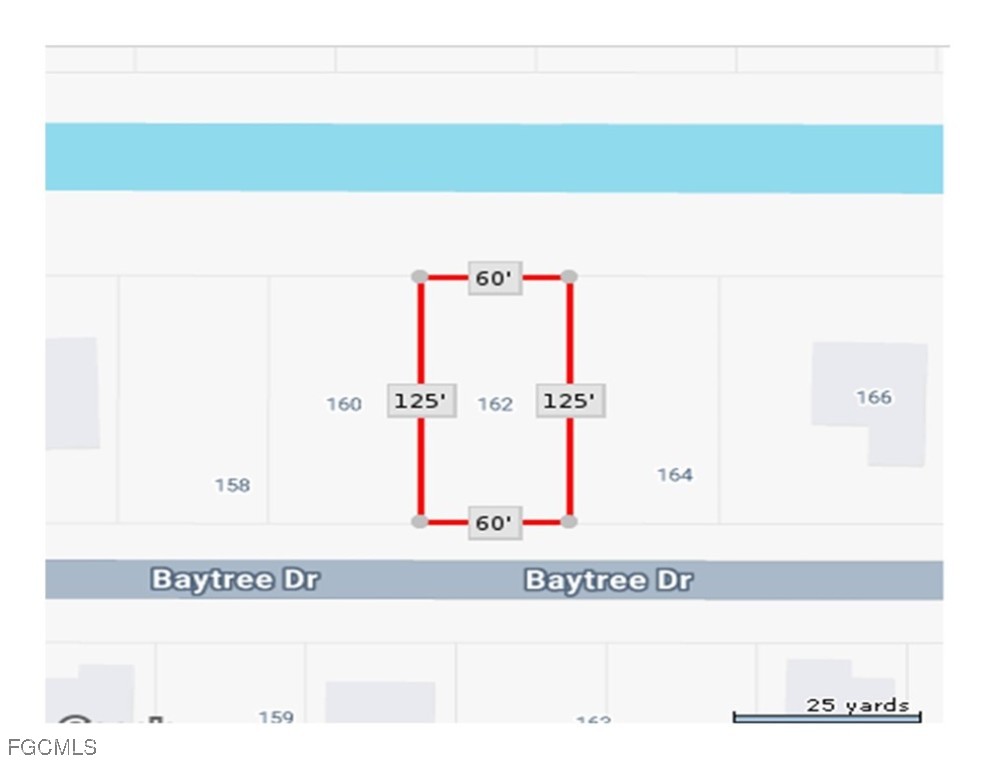Click parcel 159 label below the road
Viewport: 995px width, 768px height.
[276, 717]
